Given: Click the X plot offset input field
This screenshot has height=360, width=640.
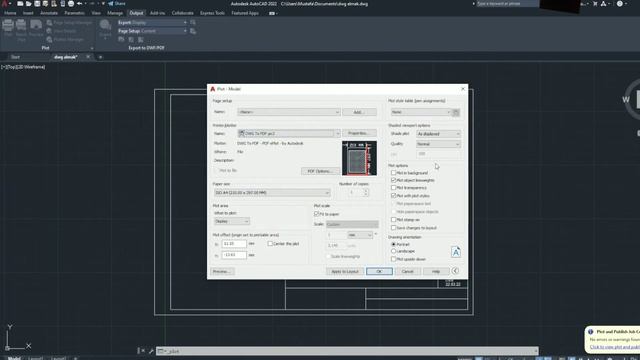Looking at the screenshot, I should click(x=234, y=244).
